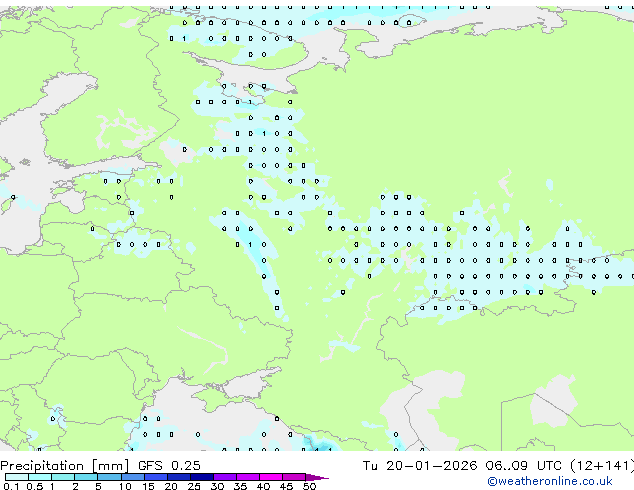Click the '45' legend scale label
This screenshot has width=634, height=490.
tap(286, 486)
